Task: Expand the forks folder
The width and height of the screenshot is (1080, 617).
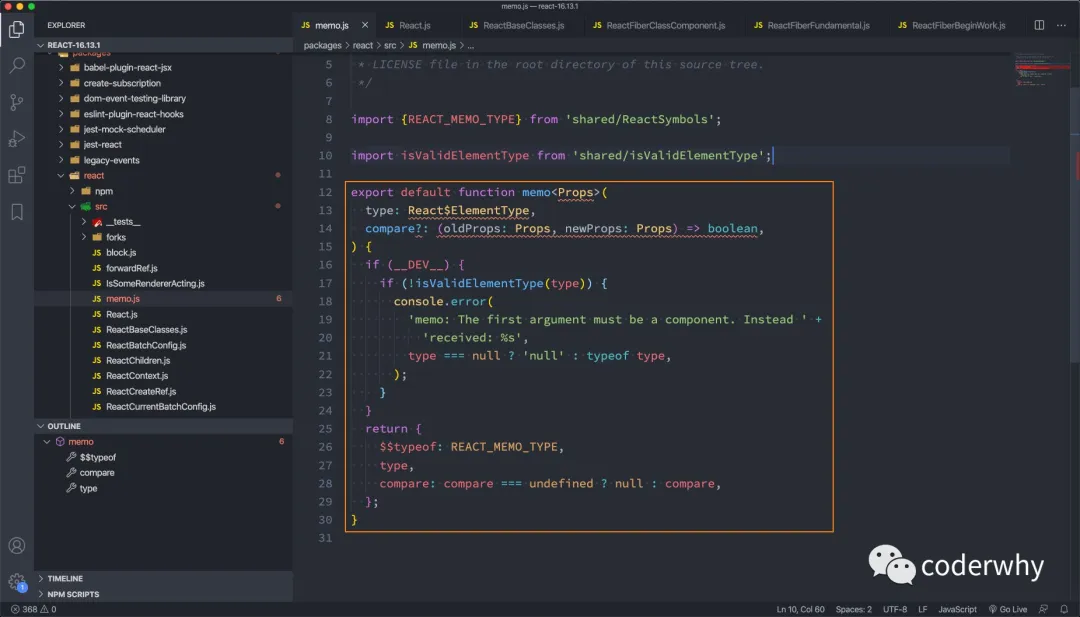Action: point(163,237)
